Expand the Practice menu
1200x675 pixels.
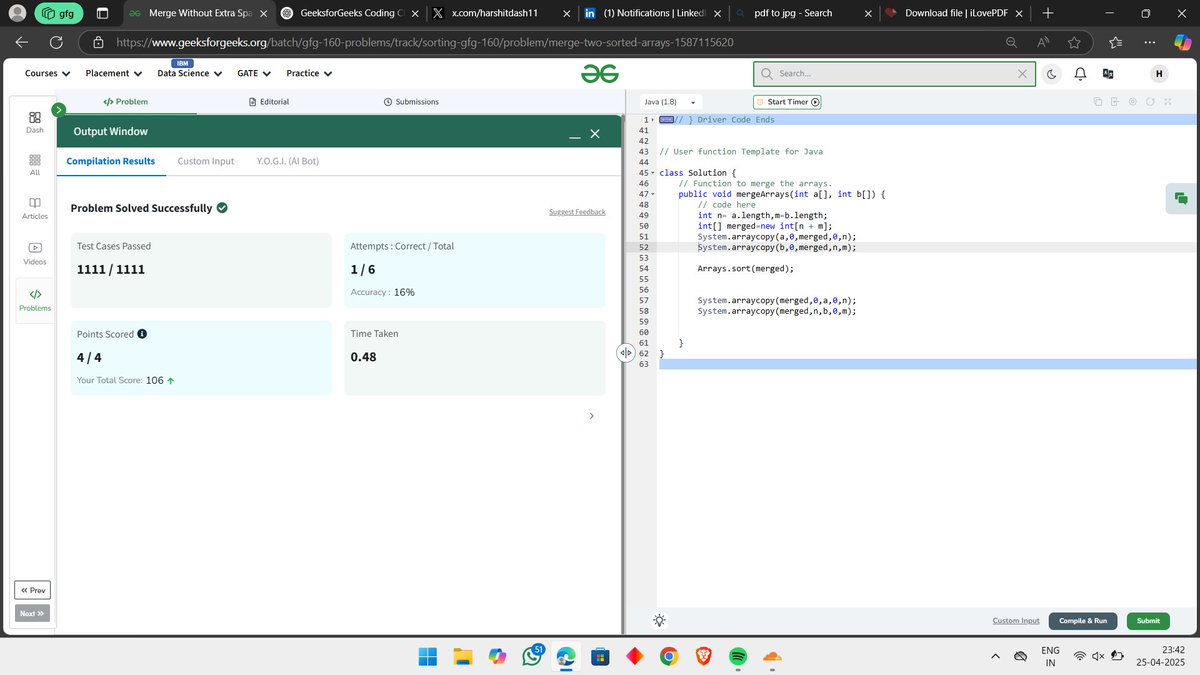(309, 73)
